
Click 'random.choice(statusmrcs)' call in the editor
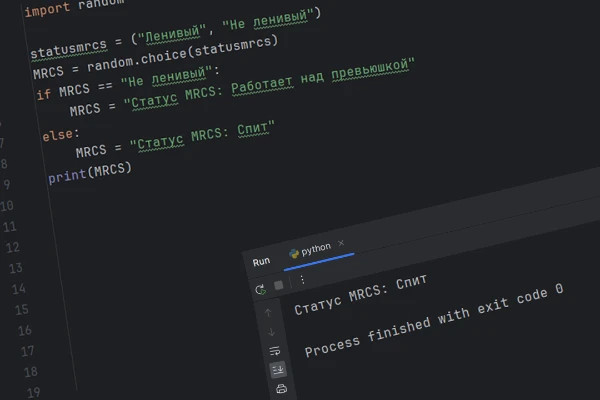tap(182, 54)
